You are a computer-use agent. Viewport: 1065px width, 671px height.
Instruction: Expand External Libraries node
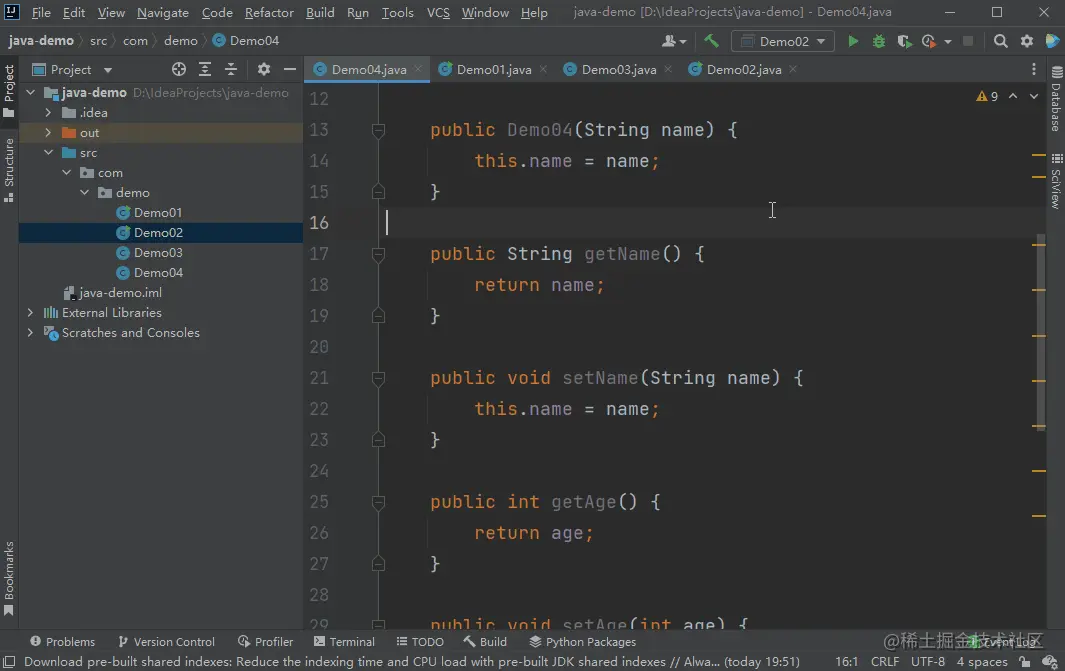pos(31,312)
